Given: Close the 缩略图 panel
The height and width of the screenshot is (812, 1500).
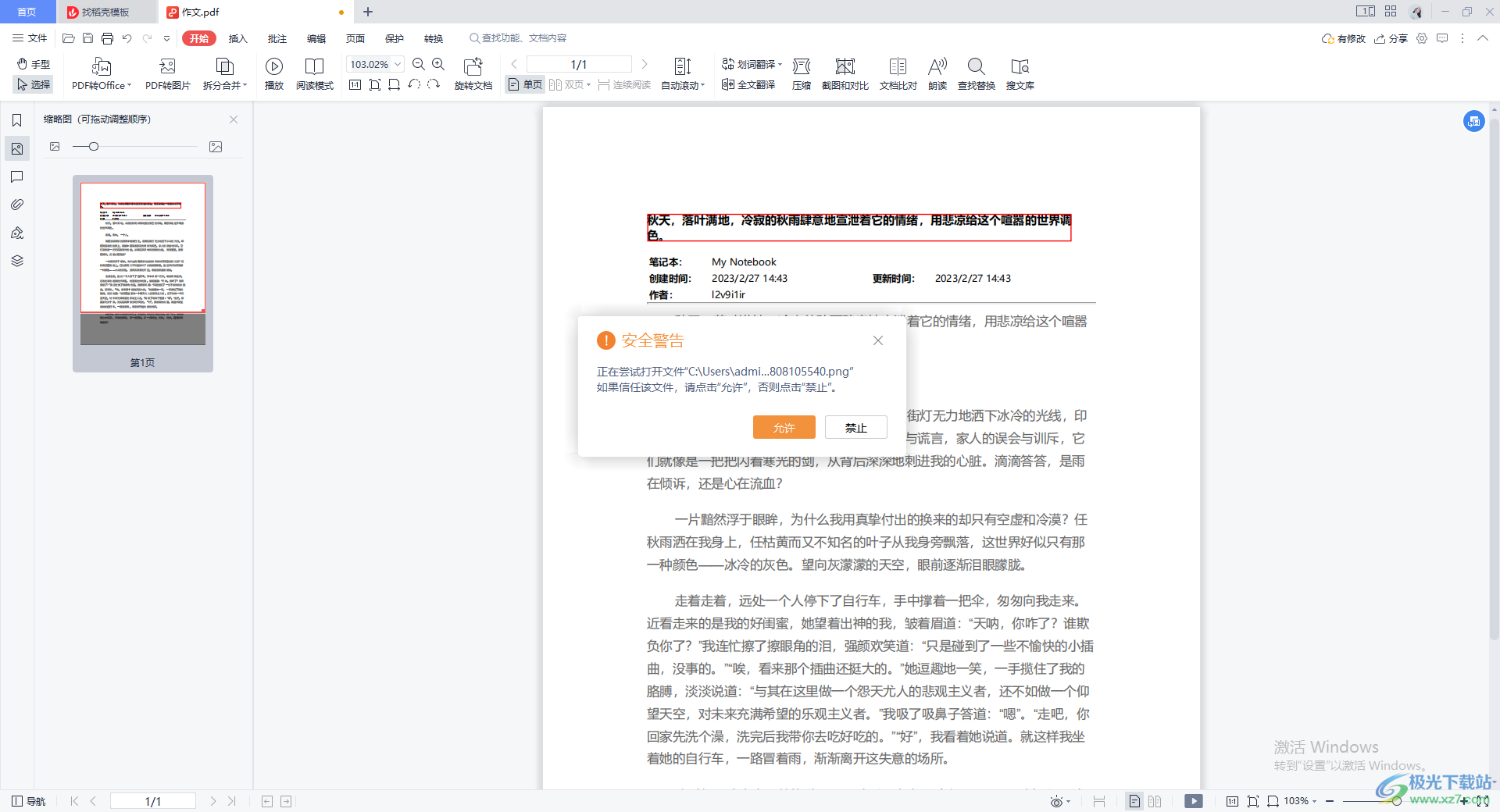Looking at the screenshot, I should click(234, 119).
